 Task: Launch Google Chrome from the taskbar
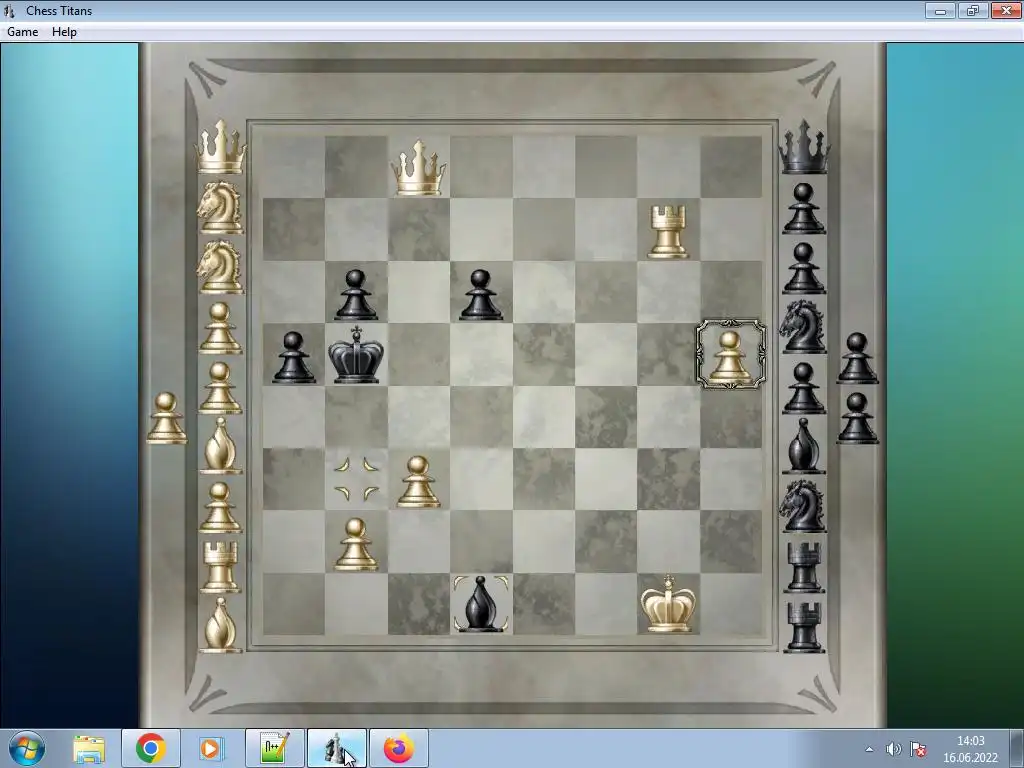point(151,748)
